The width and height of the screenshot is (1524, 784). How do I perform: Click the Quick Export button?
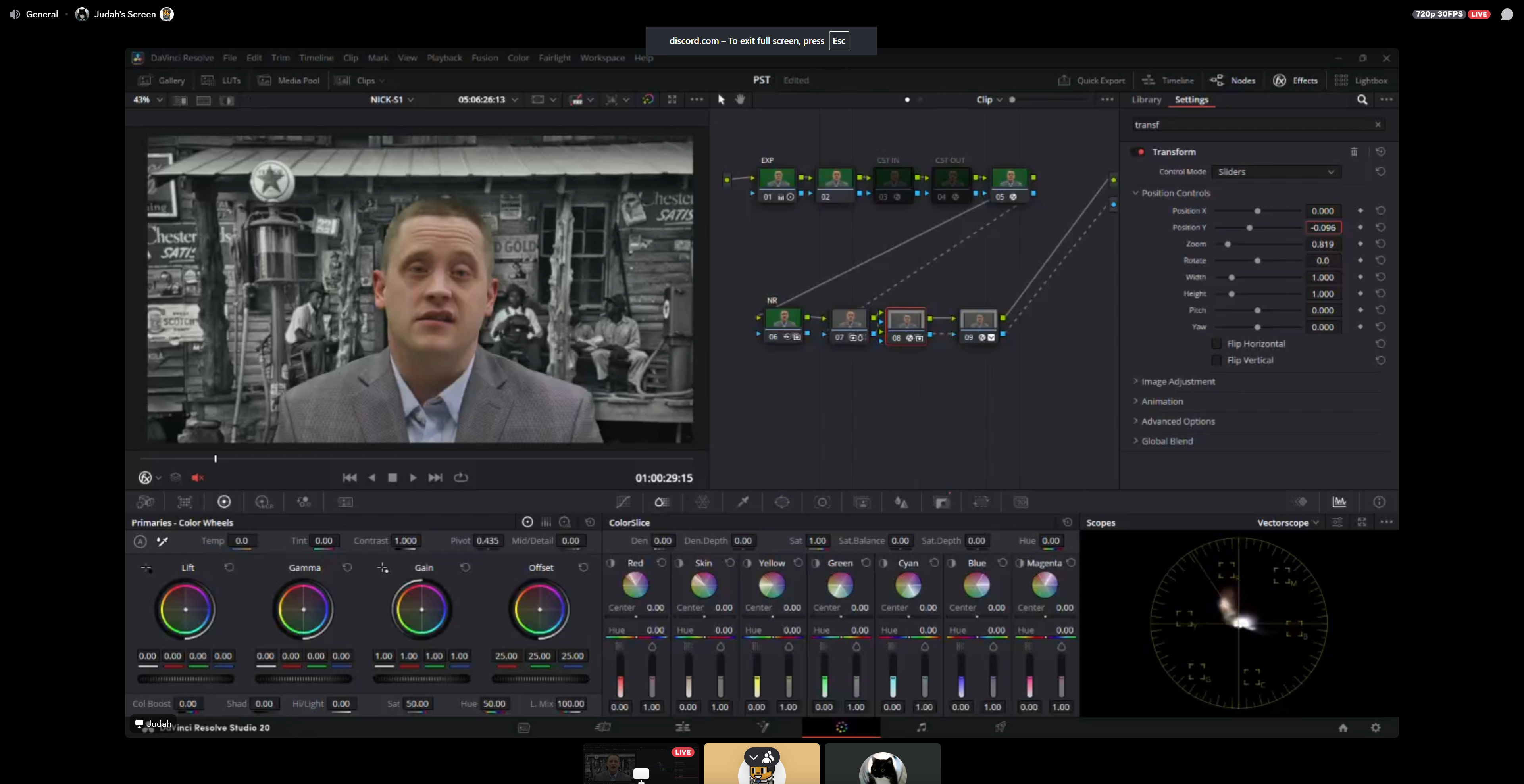(1091, 81)
